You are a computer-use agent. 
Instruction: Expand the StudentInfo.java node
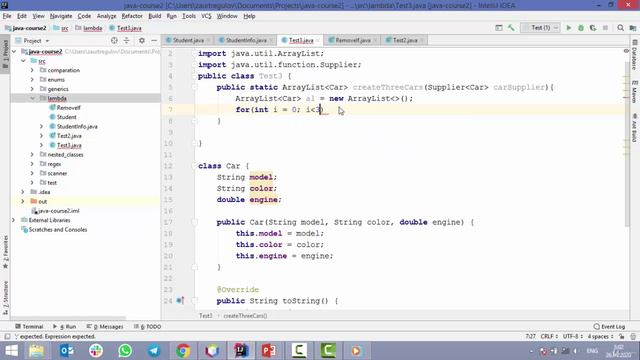click(42, 127)
